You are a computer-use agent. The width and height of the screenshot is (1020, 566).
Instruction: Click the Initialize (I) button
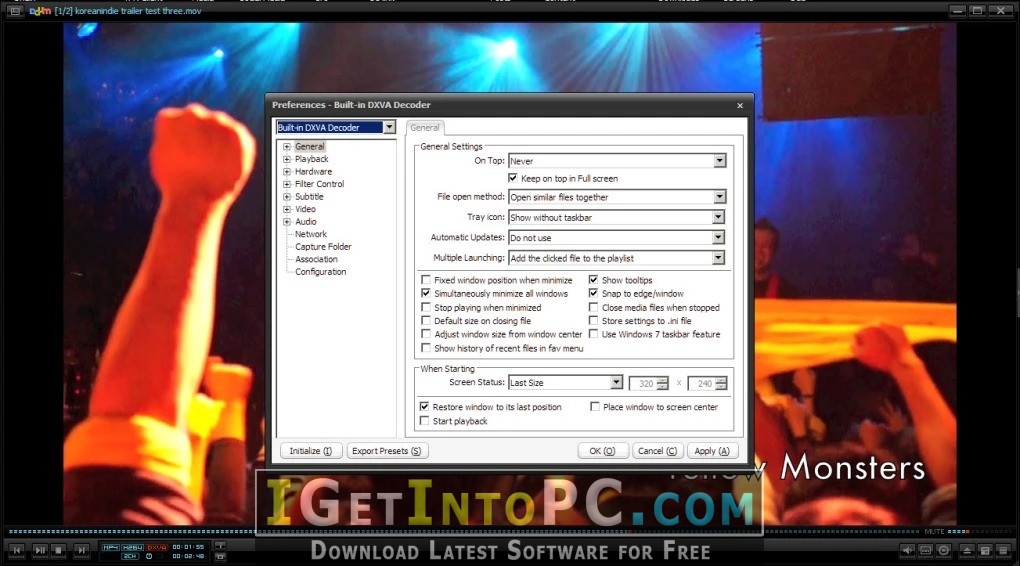click(x=311, y=451)
